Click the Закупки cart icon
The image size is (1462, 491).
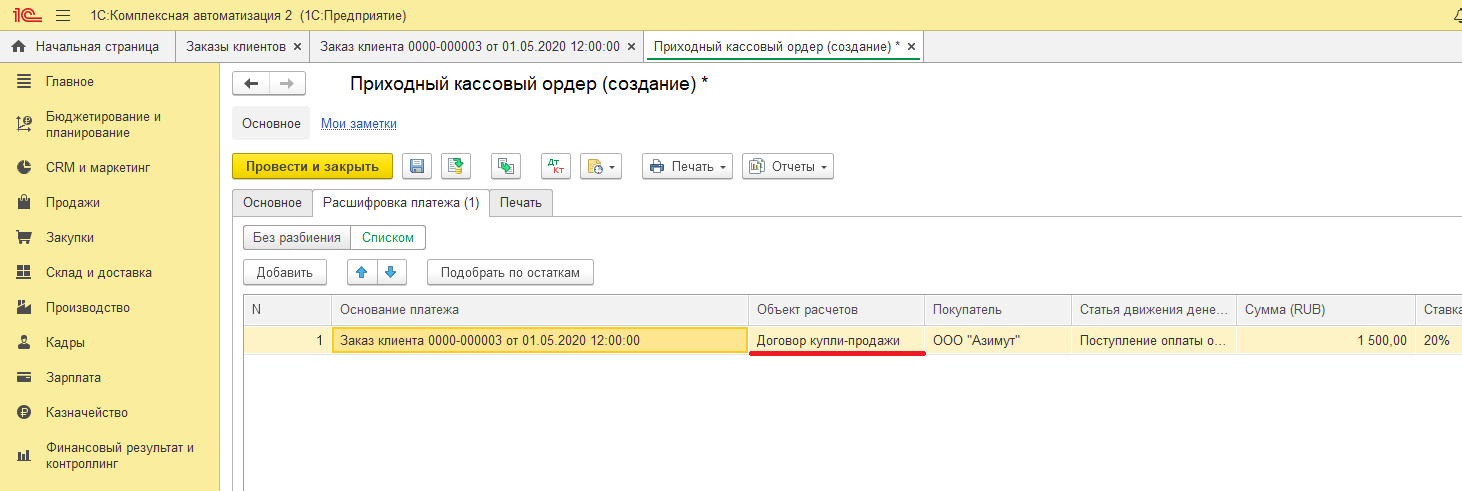coord(24,237)
